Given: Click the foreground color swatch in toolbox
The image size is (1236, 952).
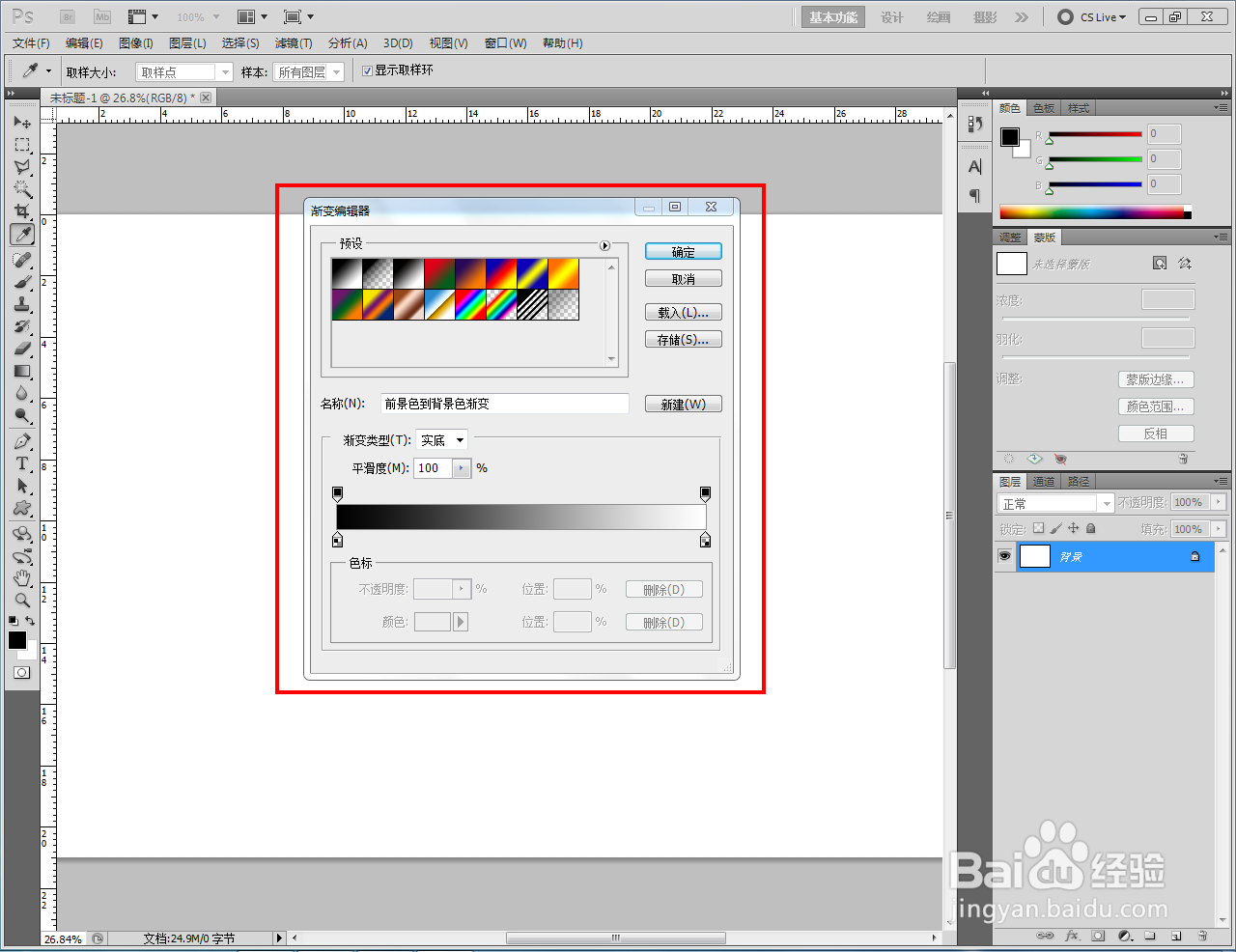Looking at the screenshot, I should pos(17,640).
